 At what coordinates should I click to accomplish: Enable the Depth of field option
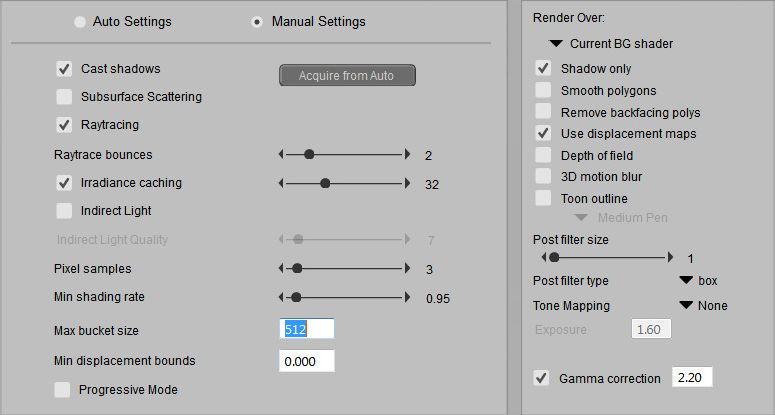pyautogui.click(x=543, y=155)
